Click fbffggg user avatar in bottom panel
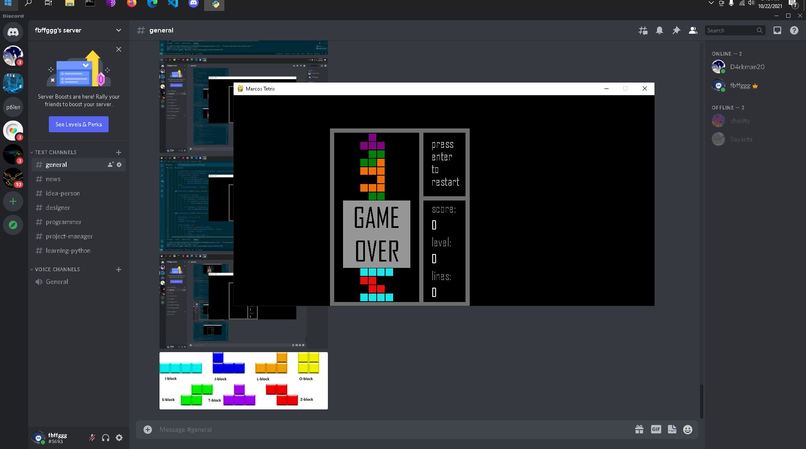Viewport: 806px width, 449px height. coord(39,438)
